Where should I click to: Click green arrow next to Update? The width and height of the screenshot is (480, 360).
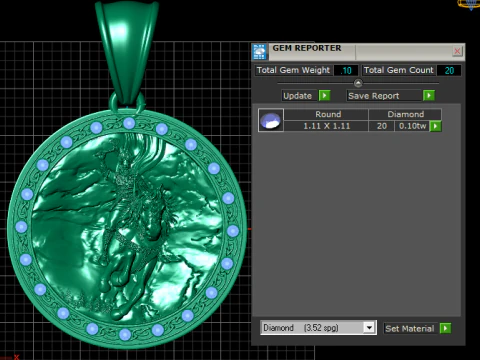click(x=324, y=96)
